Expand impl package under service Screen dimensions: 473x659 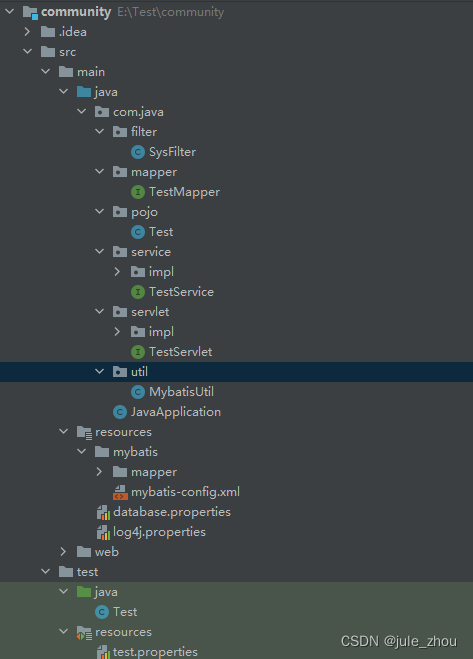pos(117,272)
